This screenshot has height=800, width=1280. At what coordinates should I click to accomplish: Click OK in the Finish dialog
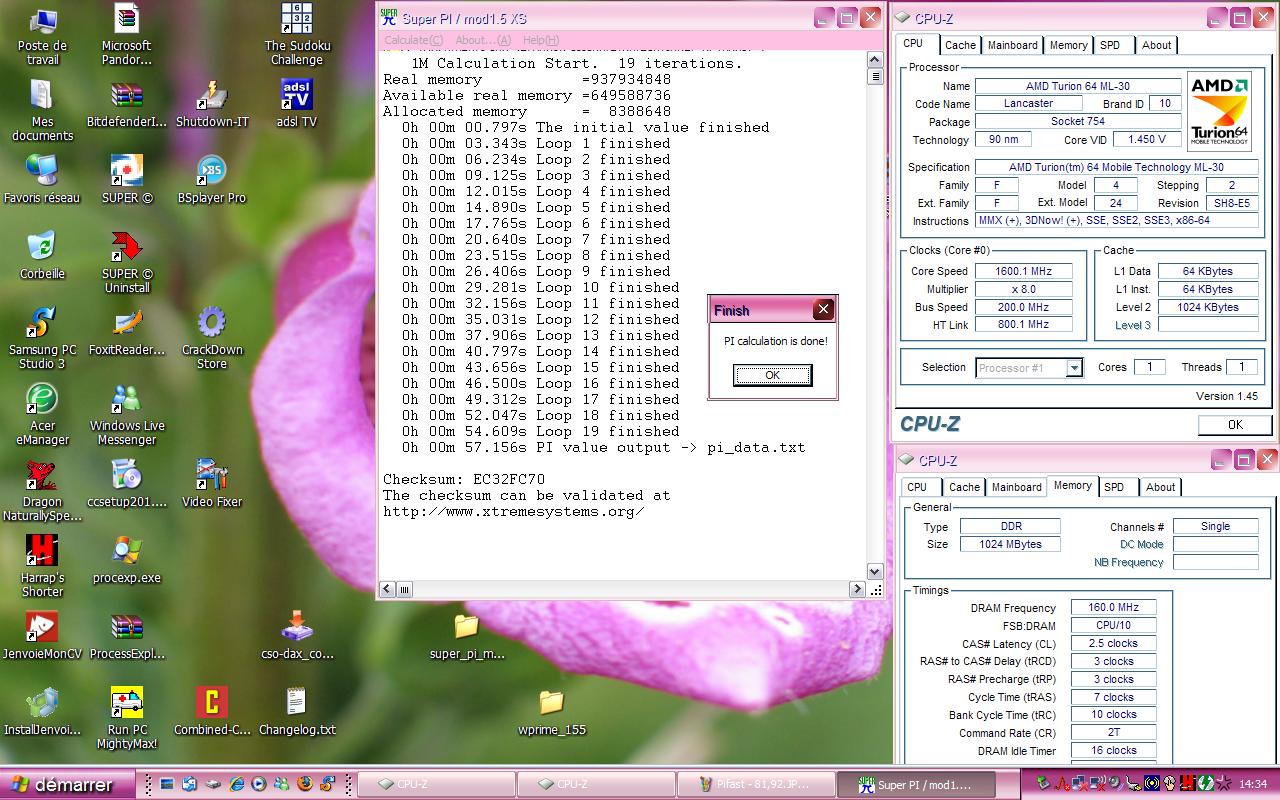pyautogui.click(x=772, y=375)
